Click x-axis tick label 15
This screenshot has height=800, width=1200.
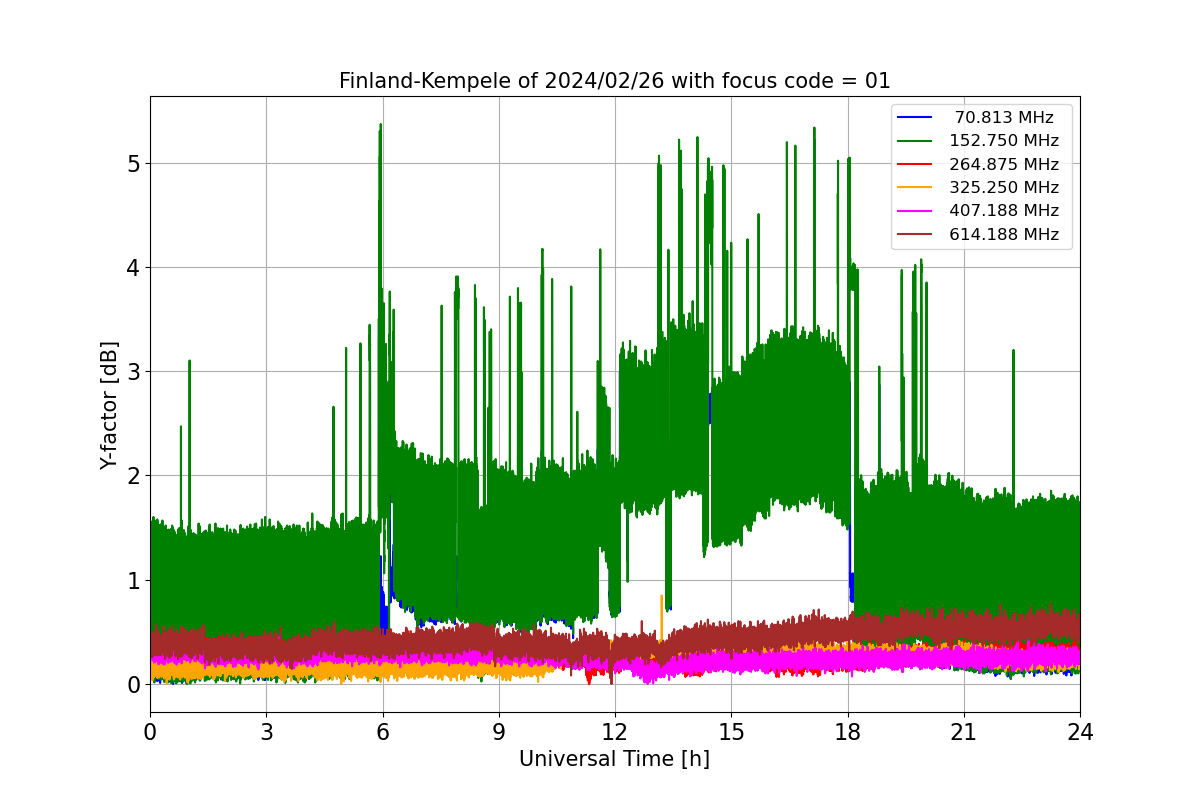(731, 732)
